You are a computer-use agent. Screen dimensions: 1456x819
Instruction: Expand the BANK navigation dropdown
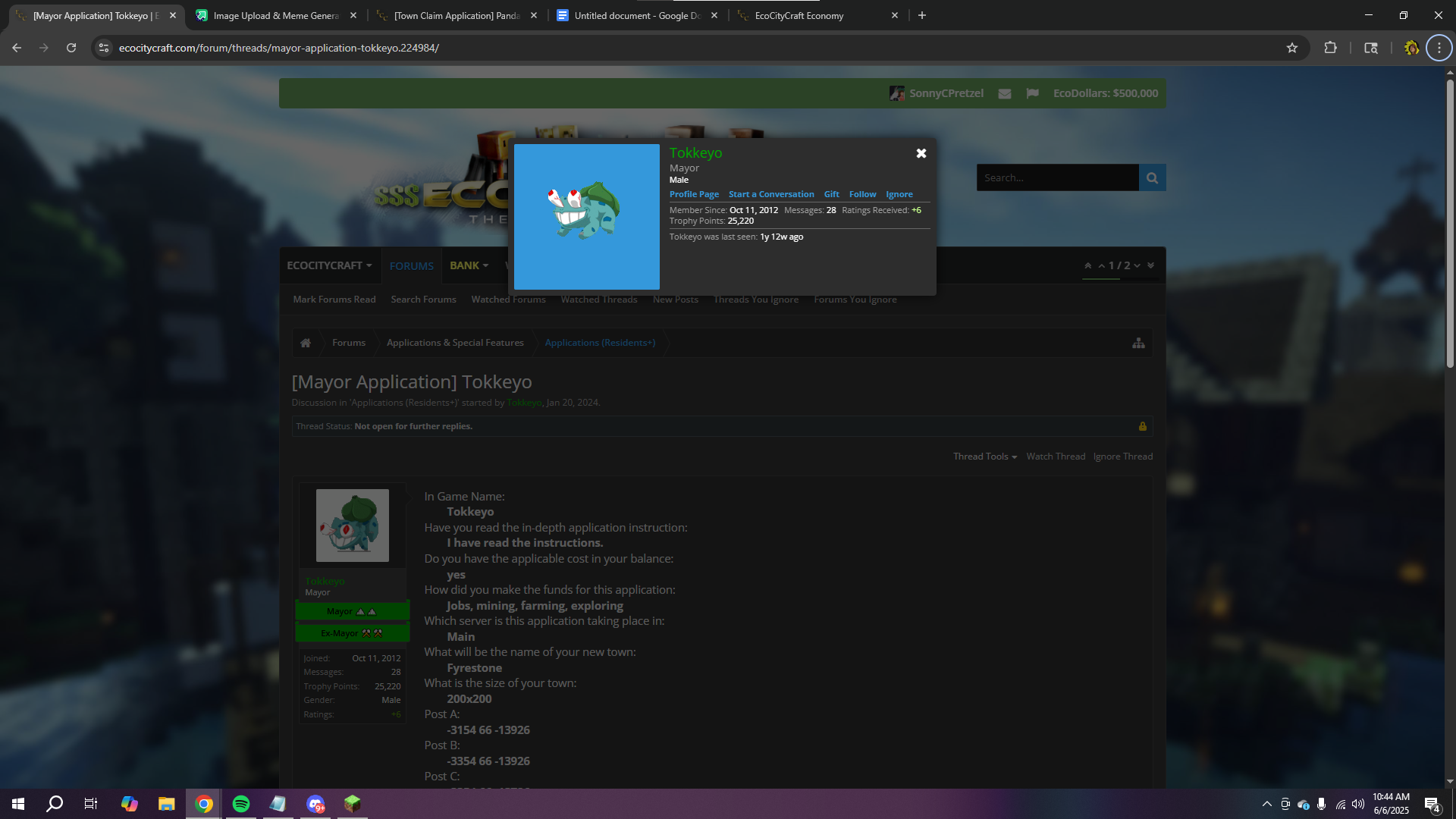469,265
